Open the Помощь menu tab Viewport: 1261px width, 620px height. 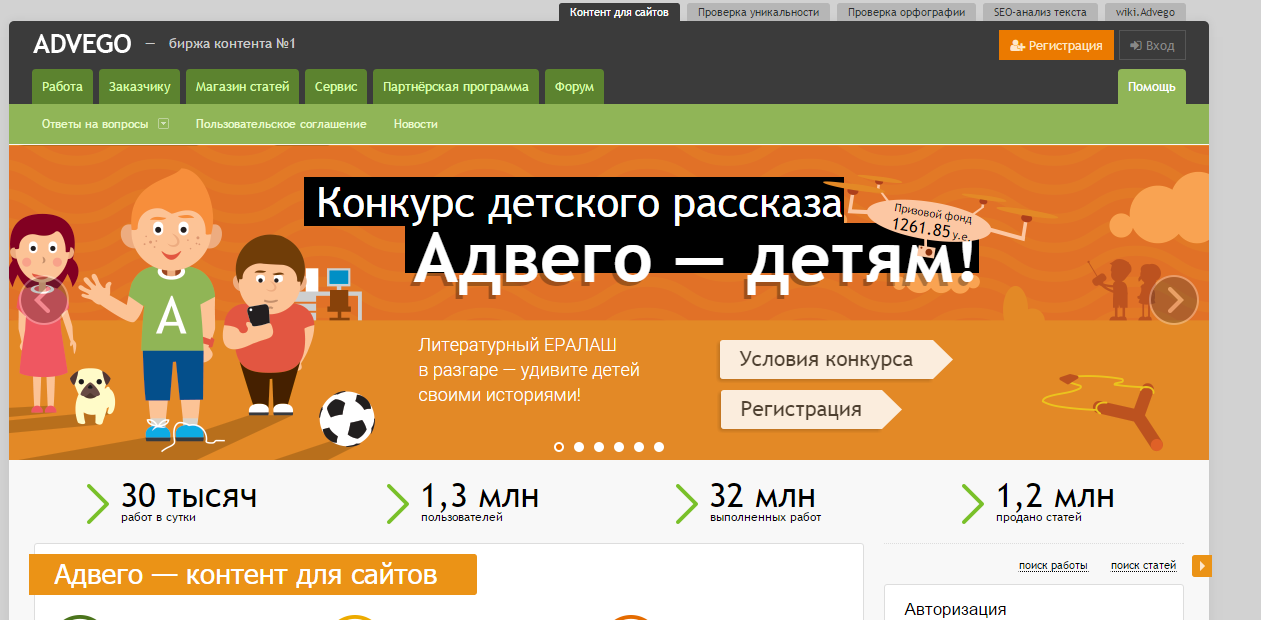(1152, 86)
